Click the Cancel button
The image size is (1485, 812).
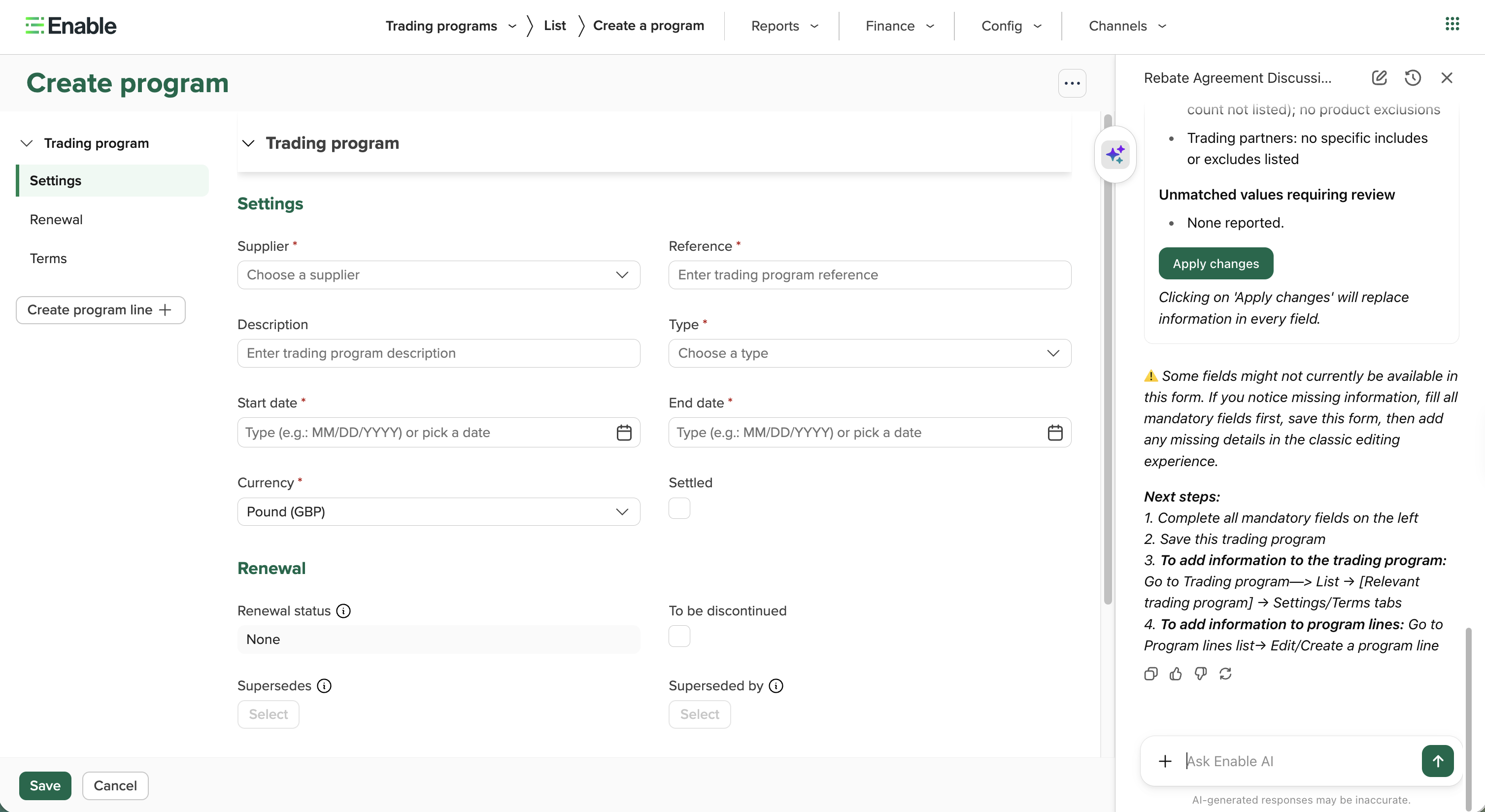coord(115,785)
